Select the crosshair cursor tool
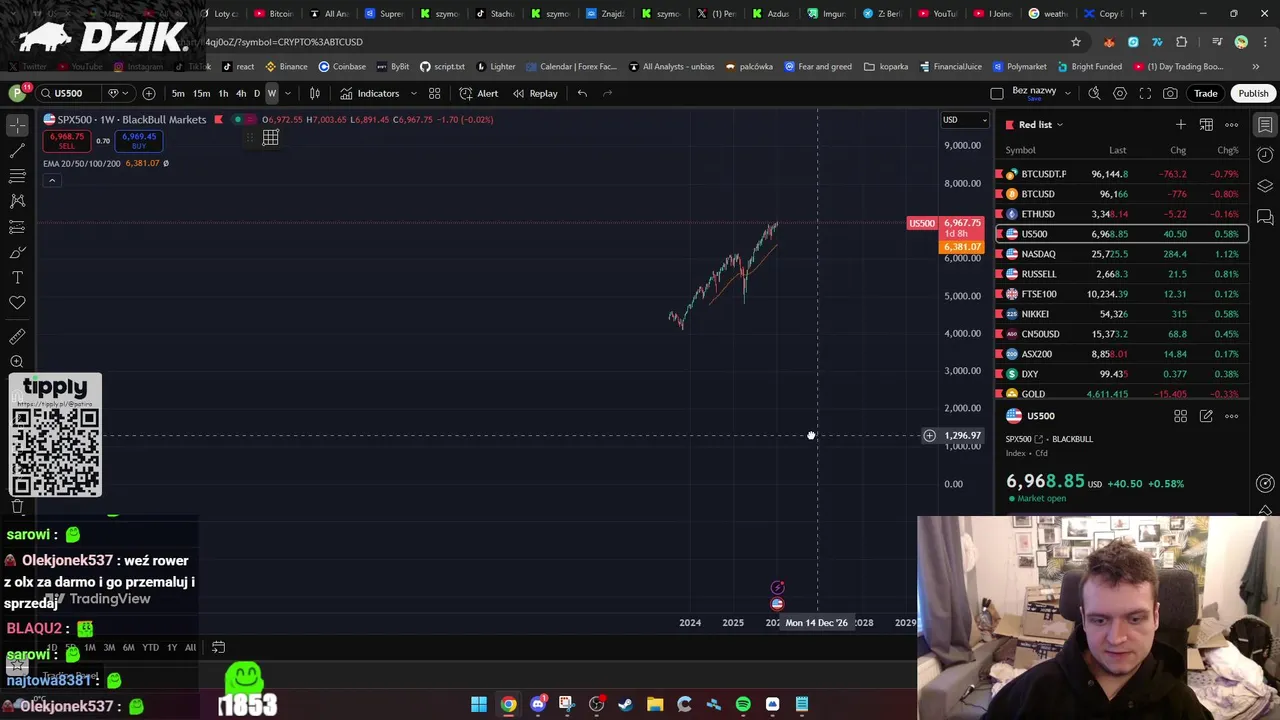Viewport: 1280px width, 720px height. [17, 125]
